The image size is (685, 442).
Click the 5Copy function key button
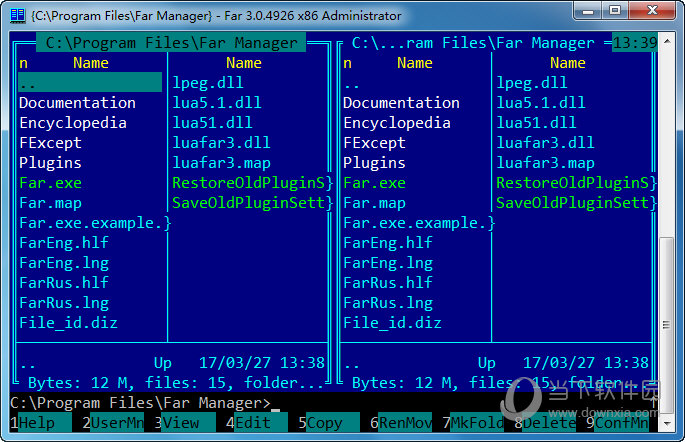(x=329, y=423)
